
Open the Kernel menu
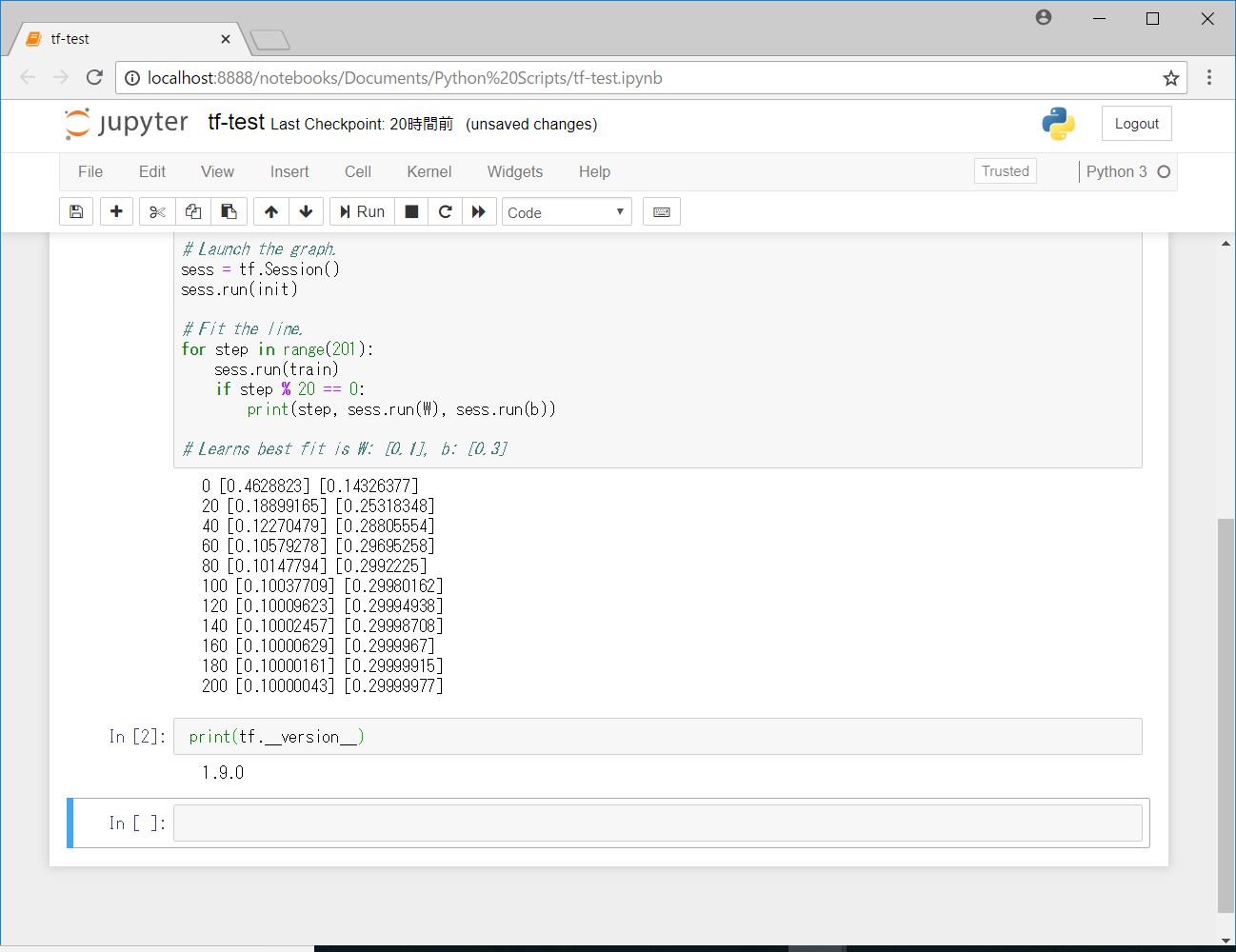coord(429,172)
